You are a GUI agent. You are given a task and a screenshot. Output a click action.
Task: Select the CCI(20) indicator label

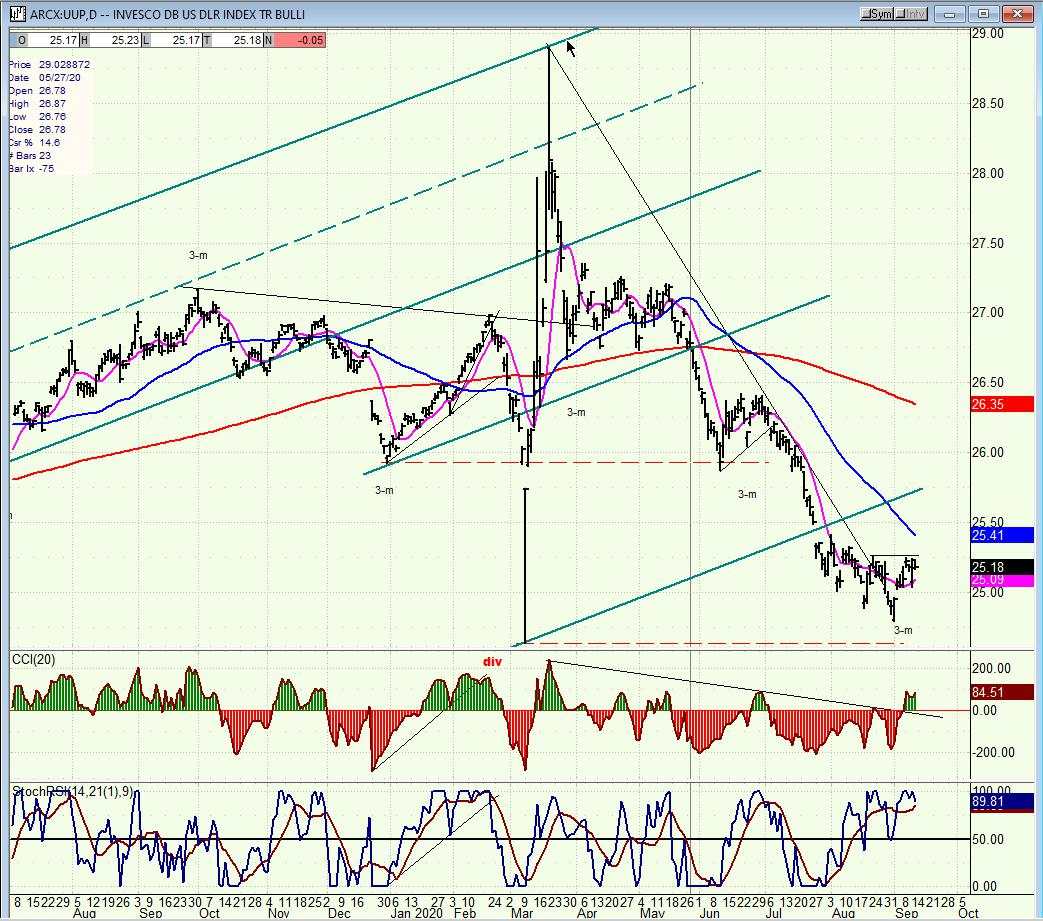33,660
